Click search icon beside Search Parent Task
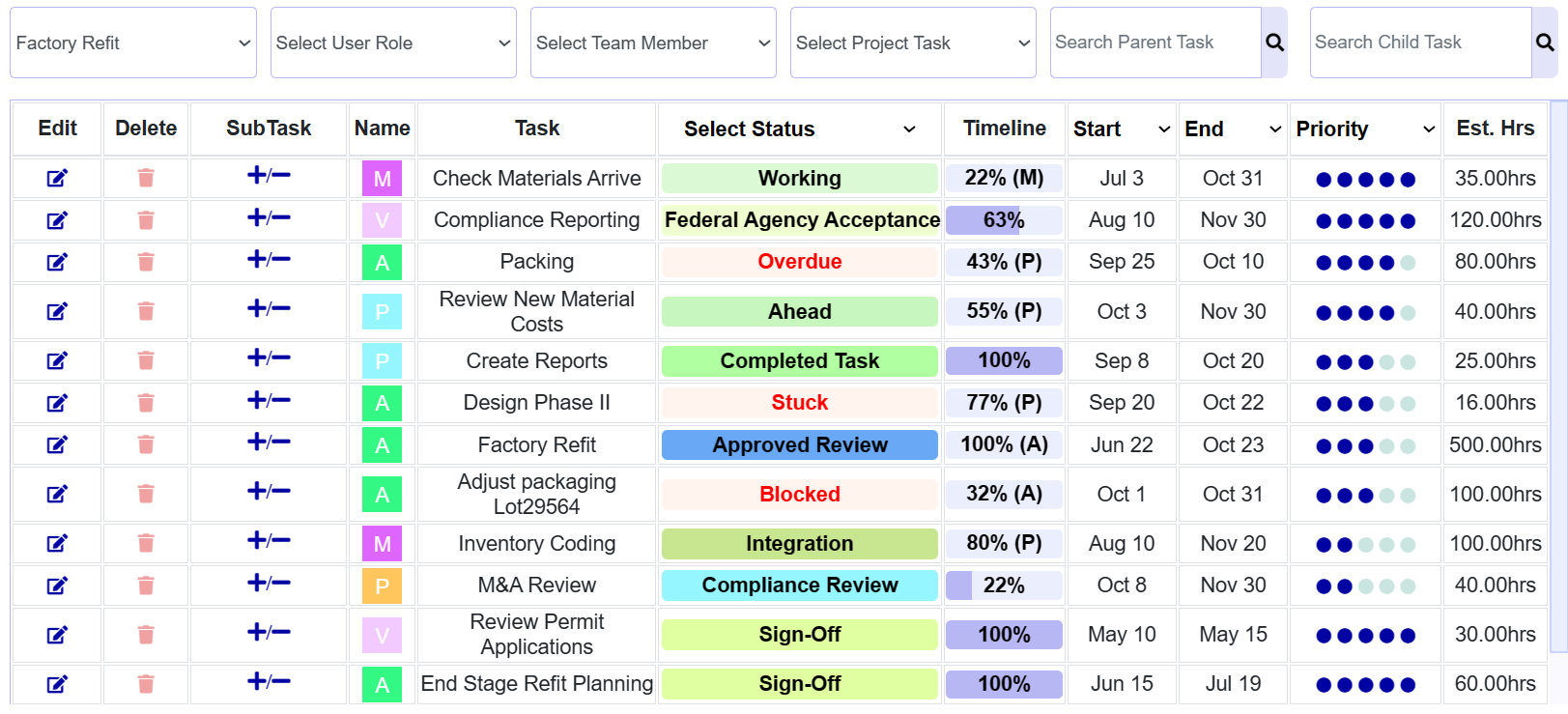The height and width of the screenshot is (714, 1568). pos(1274,43)
